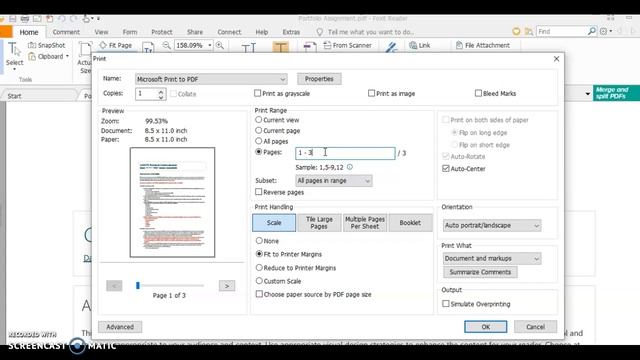Click the Undo arrow in quick access toolbar

pos(62,19)
